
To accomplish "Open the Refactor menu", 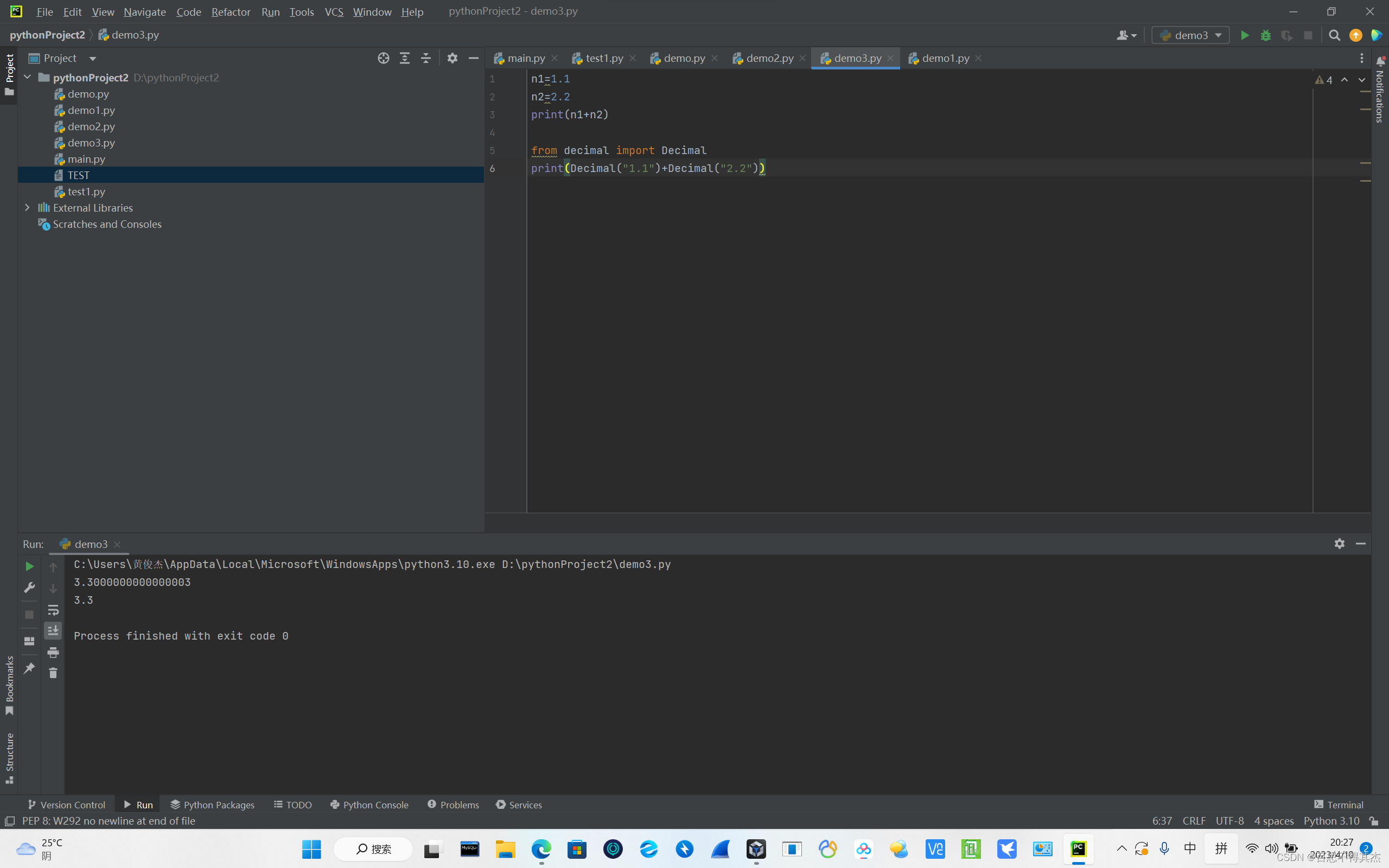I will pyautogui.click(x=231, y=11).
